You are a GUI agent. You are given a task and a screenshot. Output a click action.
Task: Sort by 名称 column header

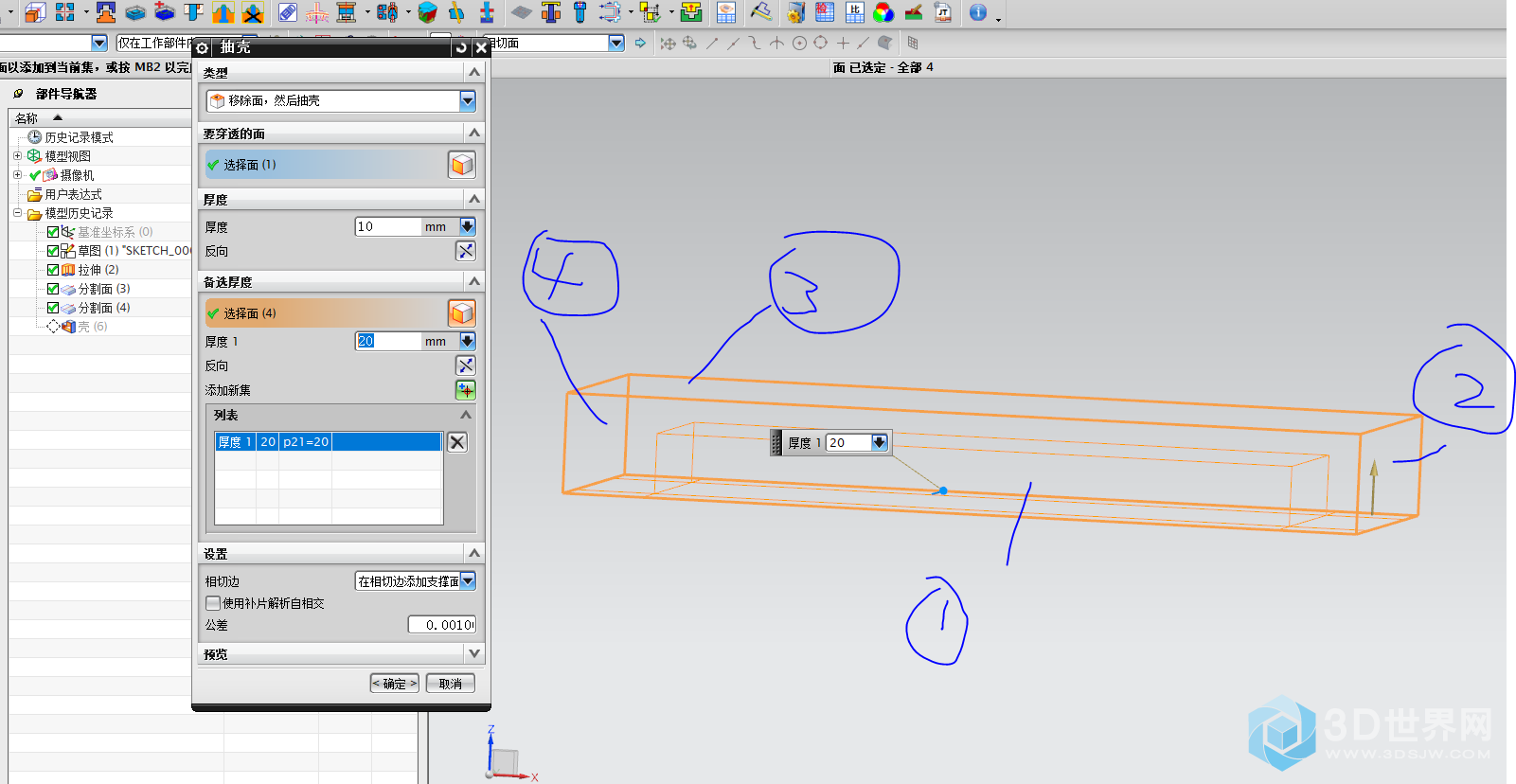click(27, 118)
